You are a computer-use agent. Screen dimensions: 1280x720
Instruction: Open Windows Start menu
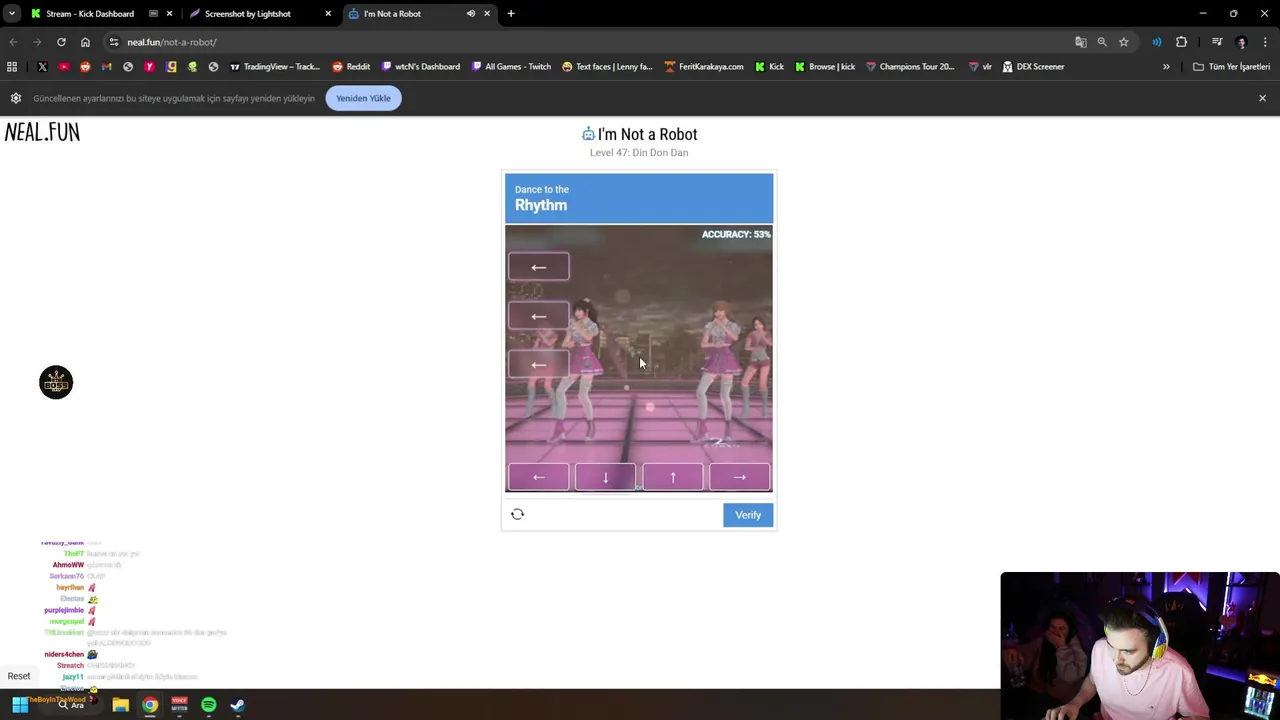click(x=20, y=705)
